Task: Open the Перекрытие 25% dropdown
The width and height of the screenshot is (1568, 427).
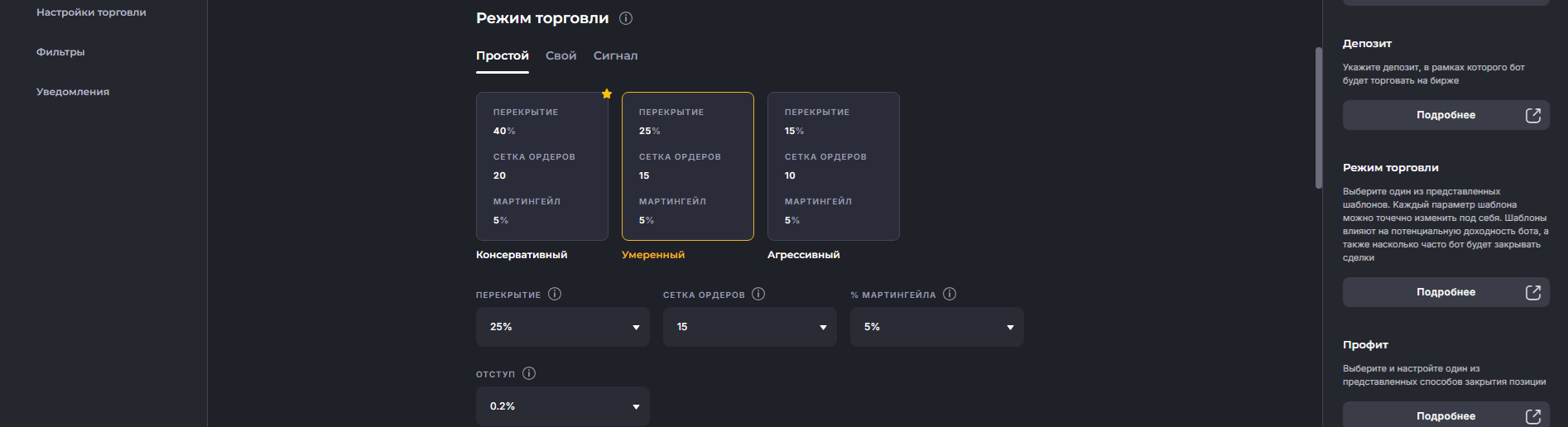Action: click(x=563, y=327)
